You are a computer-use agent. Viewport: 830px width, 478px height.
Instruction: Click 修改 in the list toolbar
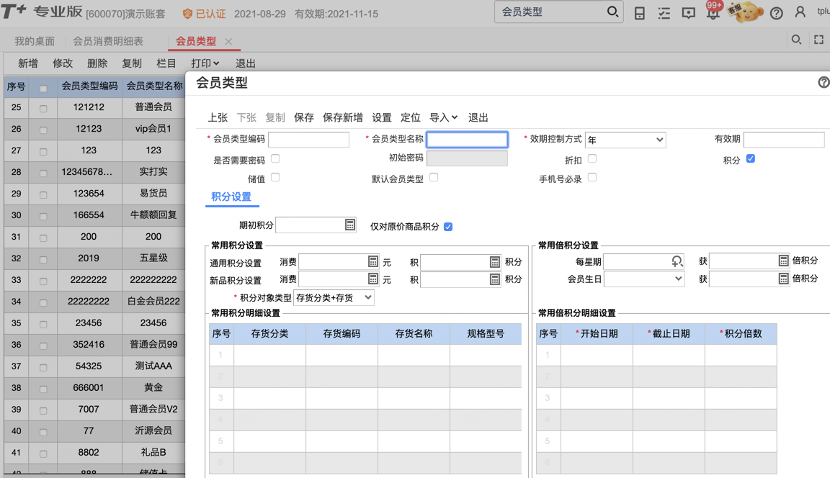[x=62, y=64]
